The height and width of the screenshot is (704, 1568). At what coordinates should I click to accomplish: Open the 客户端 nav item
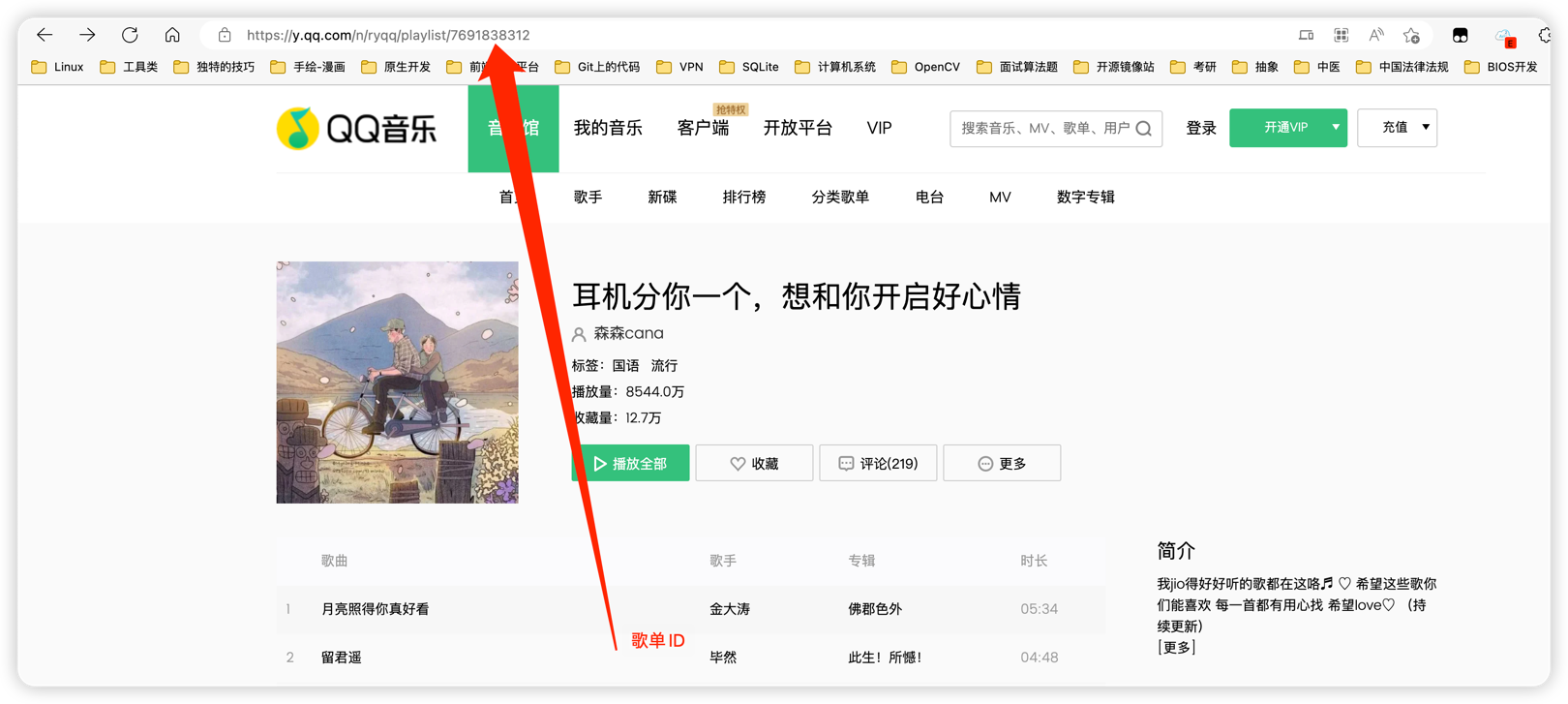[703, 128]
